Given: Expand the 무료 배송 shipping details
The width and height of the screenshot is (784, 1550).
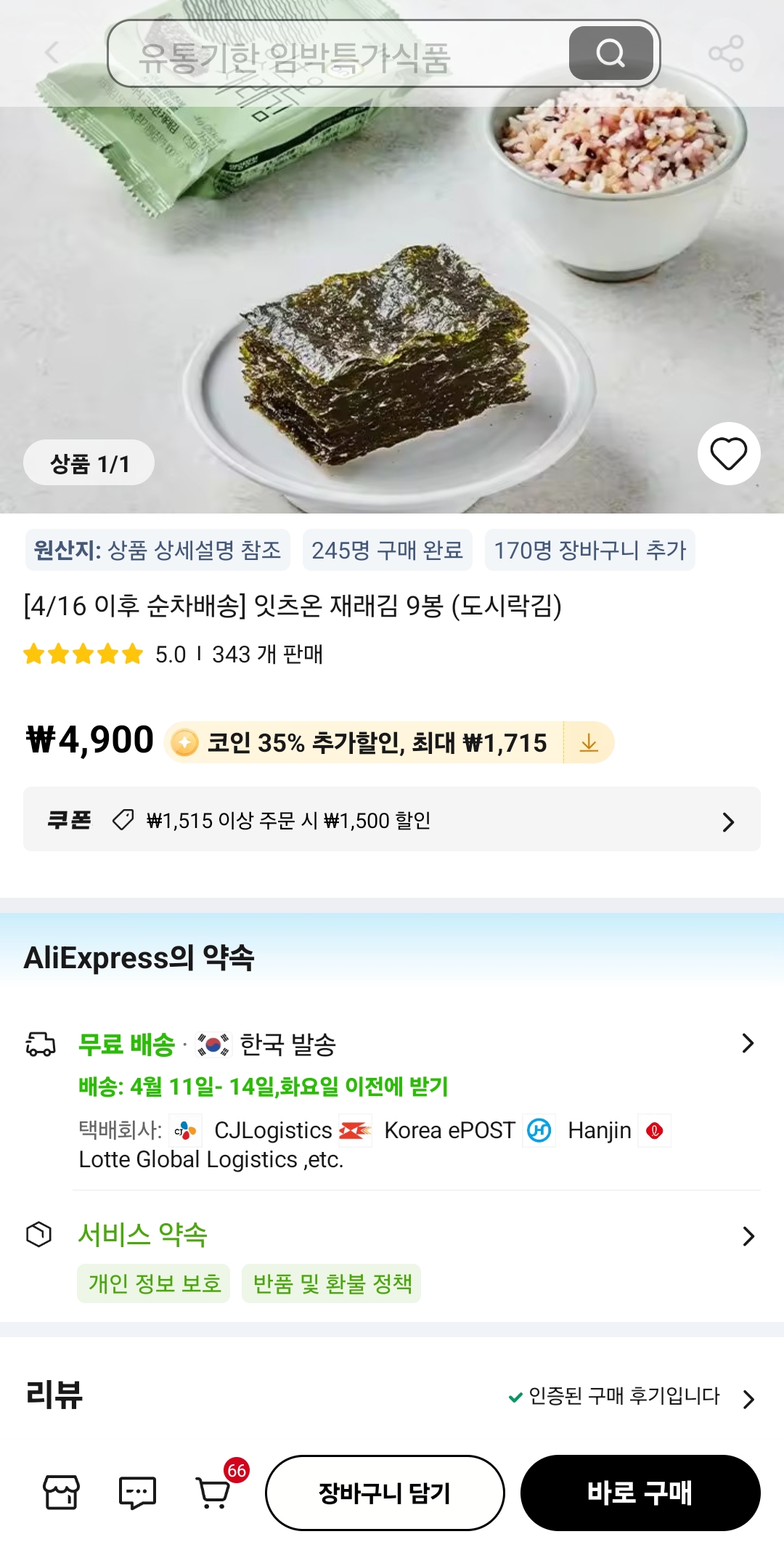Looking at the screenshot, I should point(748,1044).
